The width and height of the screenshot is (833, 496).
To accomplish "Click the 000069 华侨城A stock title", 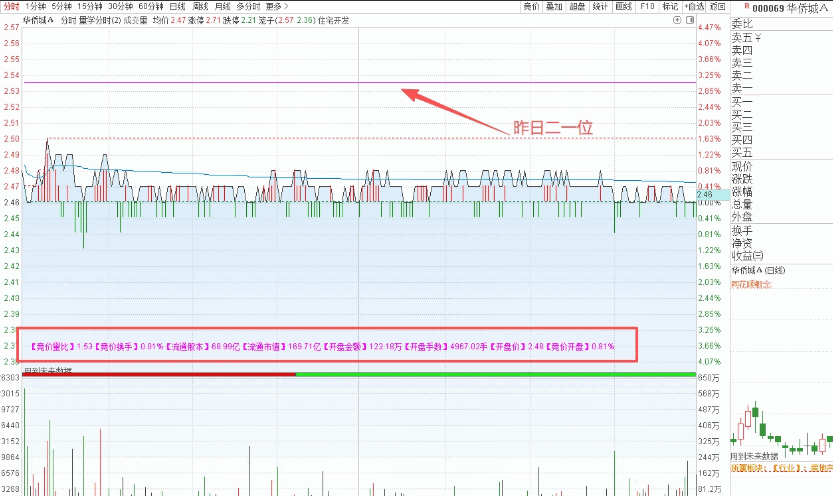I will (x=789, y=8).
